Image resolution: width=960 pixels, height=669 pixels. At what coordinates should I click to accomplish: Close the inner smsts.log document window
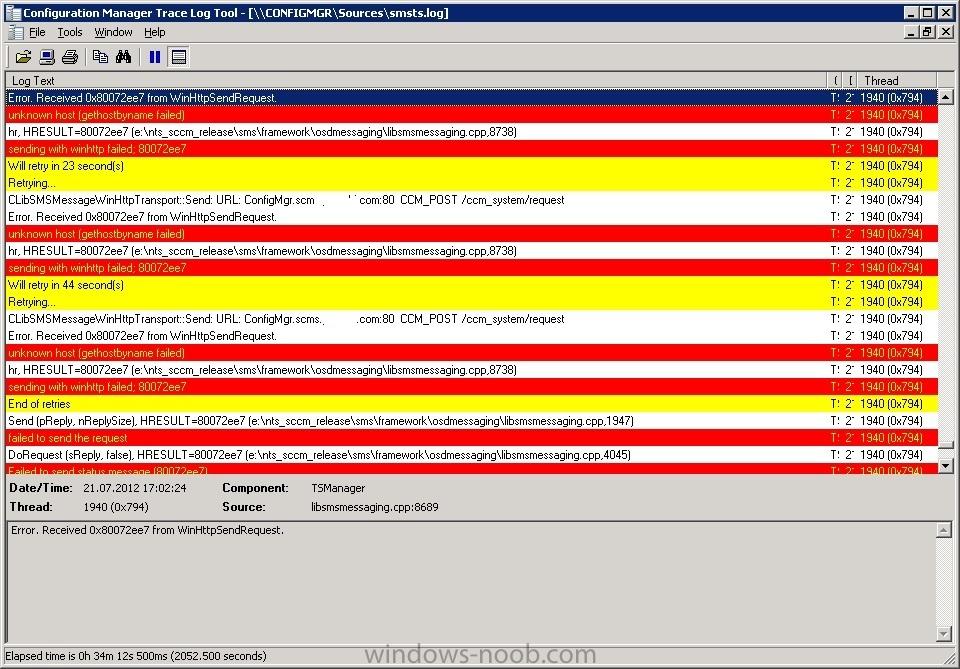pyautogui.click(x=947, y=32)
